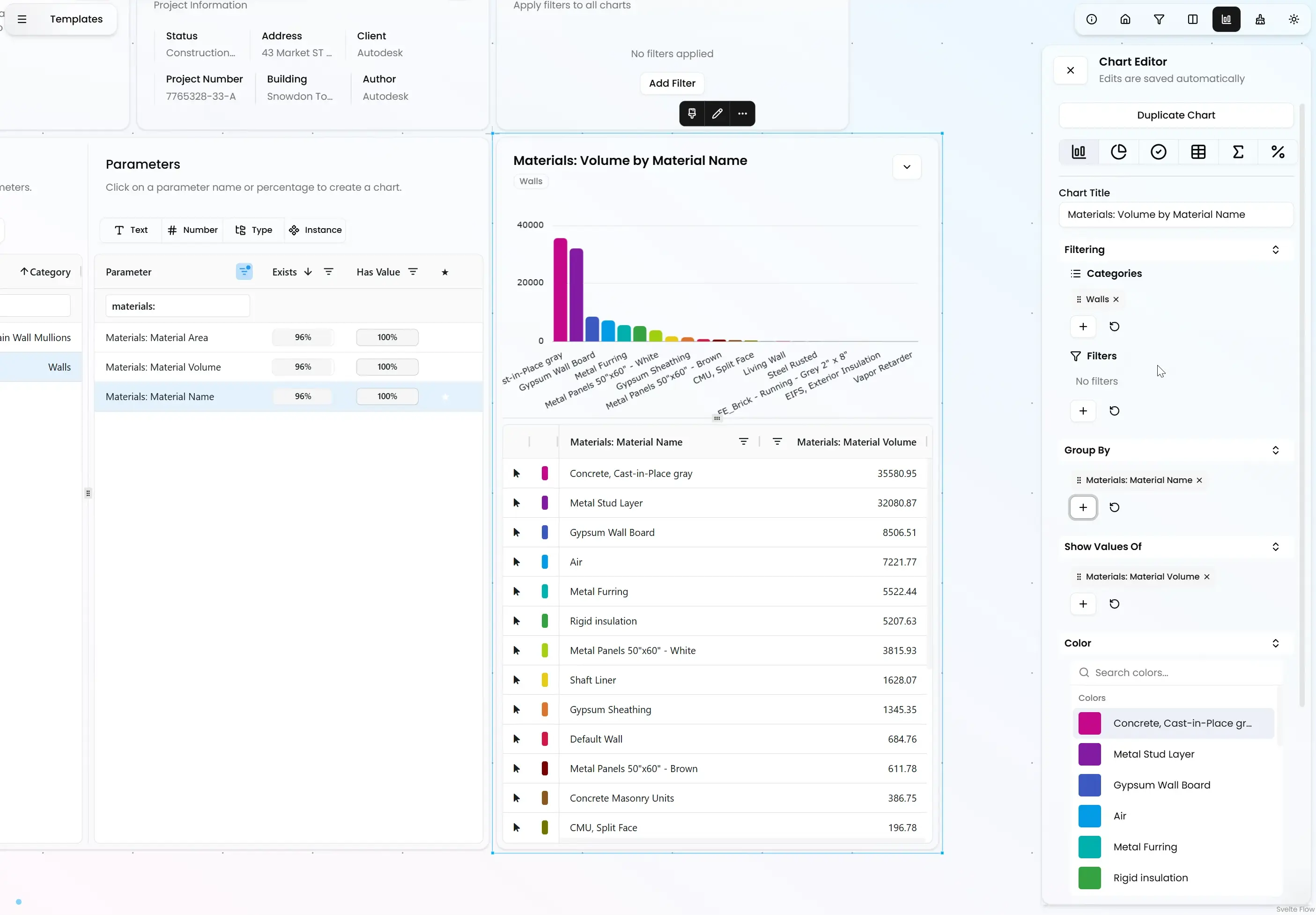Switch to the Number parameter tab
This screenshot has height=915, width=1316.
point(192,230)
